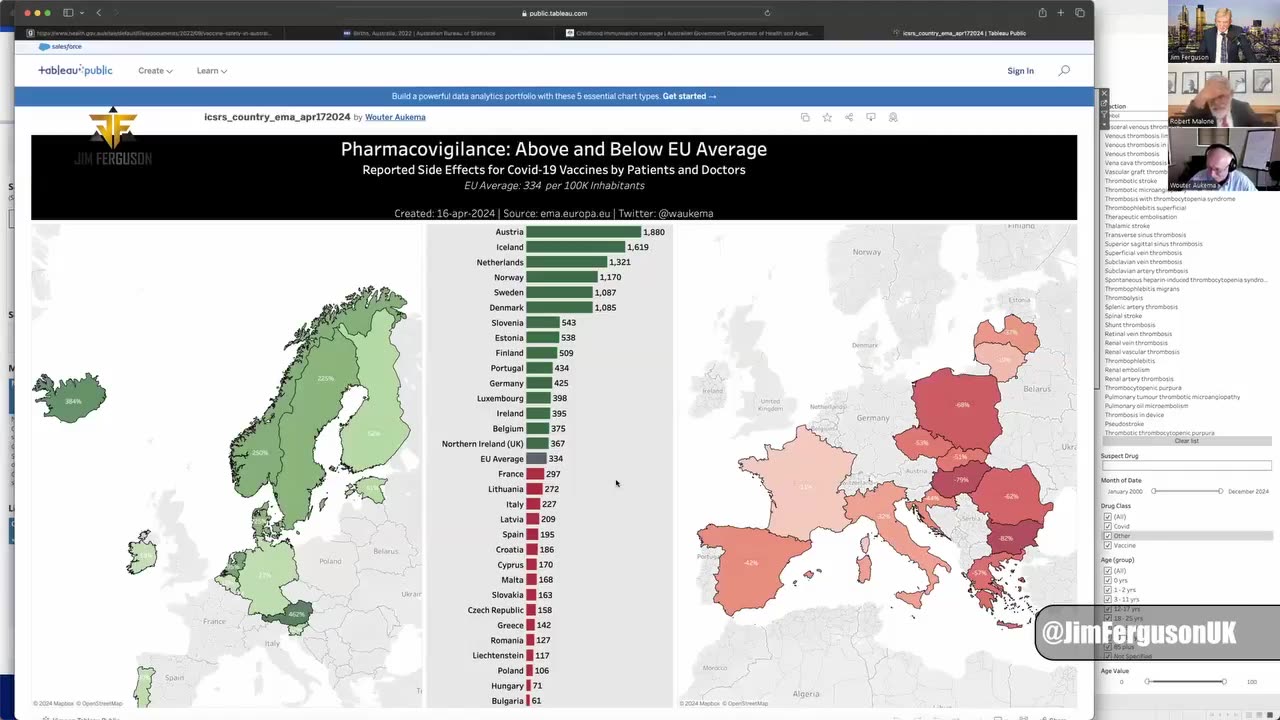Select 'Pseudostroke' in reaction list

click(x=1124, y=424)
